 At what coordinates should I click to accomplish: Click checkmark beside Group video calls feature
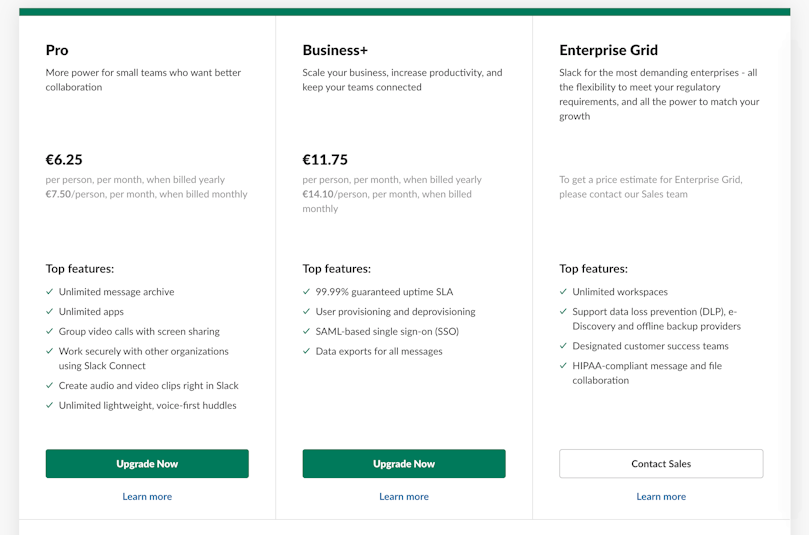click(50, 331)
